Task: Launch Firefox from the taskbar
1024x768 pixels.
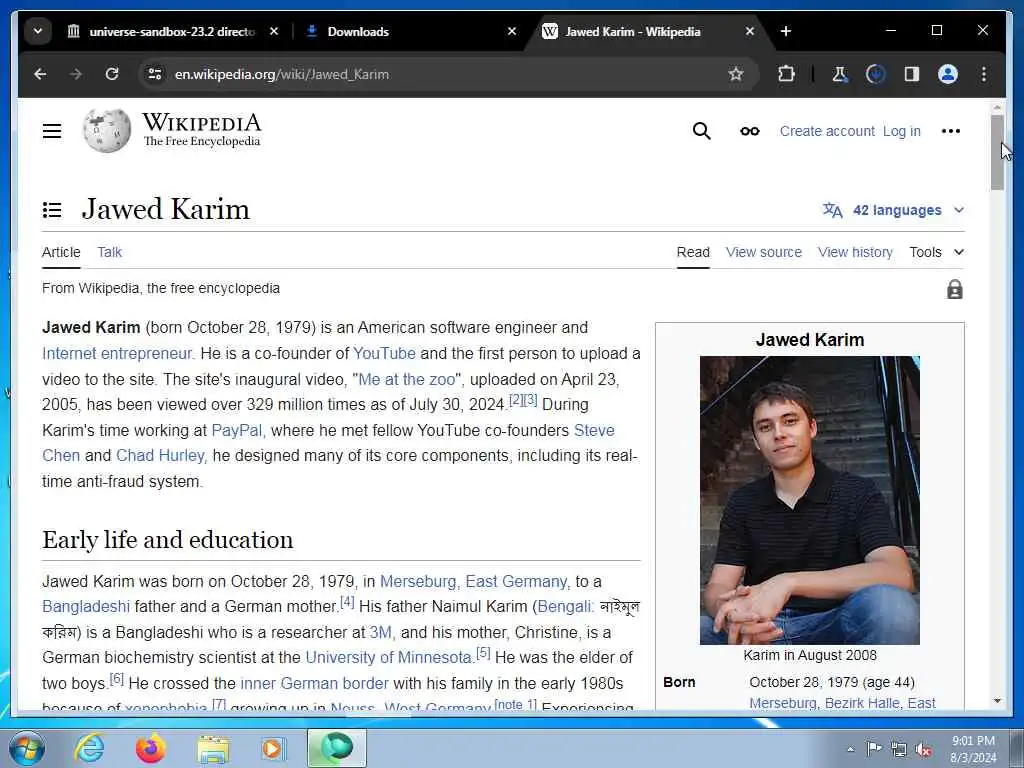Action: pos(150,748)
